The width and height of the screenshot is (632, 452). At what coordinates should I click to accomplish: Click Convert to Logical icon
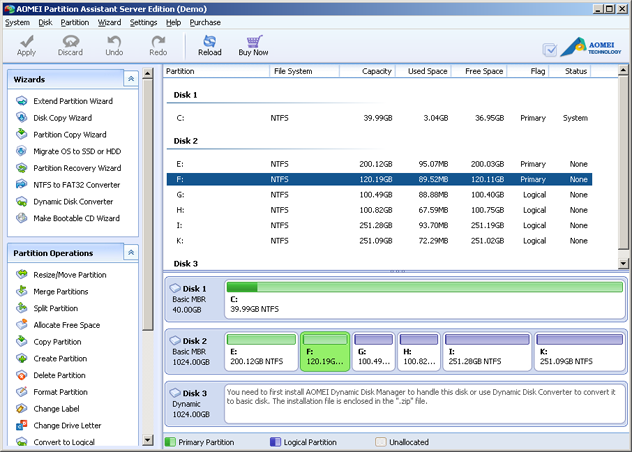22,442
